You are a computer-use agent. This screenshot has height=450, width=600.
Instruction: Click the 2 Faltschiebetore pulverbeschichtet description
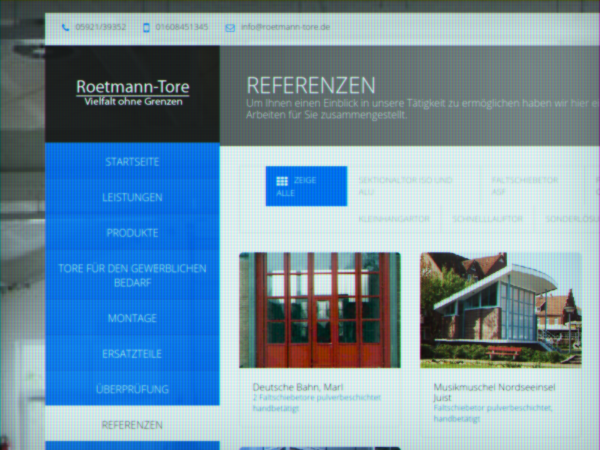317,403
